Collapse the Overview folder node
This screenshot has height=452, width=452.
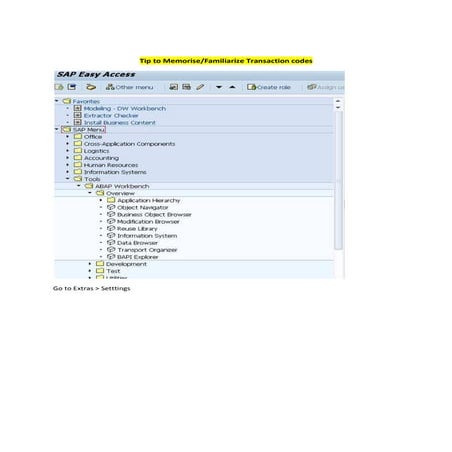pyautogui.click(x=90, y=193)
